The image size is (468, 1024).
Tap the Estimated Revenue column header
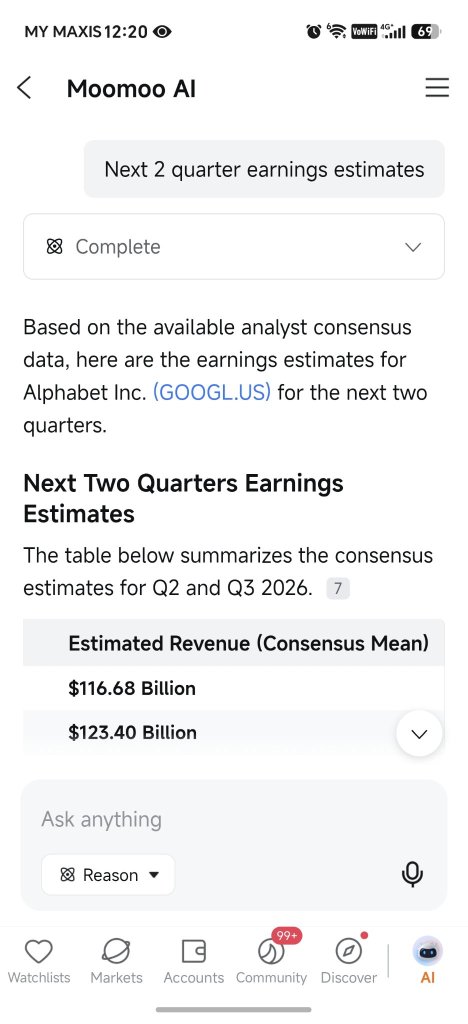(x=249, y=643)
